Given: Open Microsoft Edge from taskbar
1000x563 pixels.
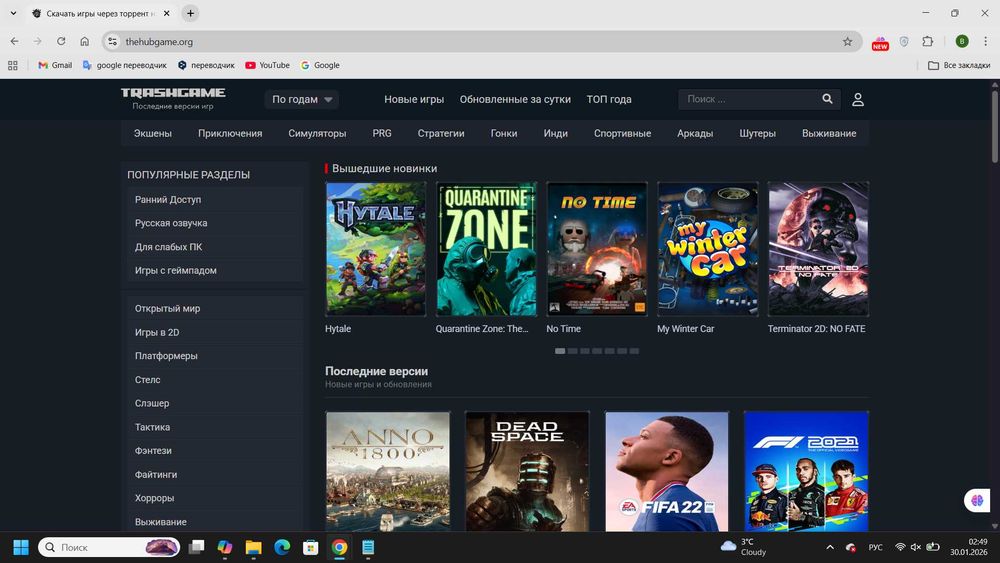Looking at the screenshot, I should [282, 547].
